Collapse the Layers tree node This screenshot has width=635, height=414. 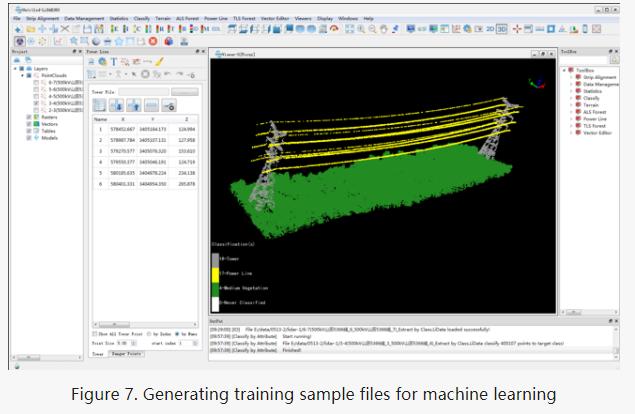(16, 68)
